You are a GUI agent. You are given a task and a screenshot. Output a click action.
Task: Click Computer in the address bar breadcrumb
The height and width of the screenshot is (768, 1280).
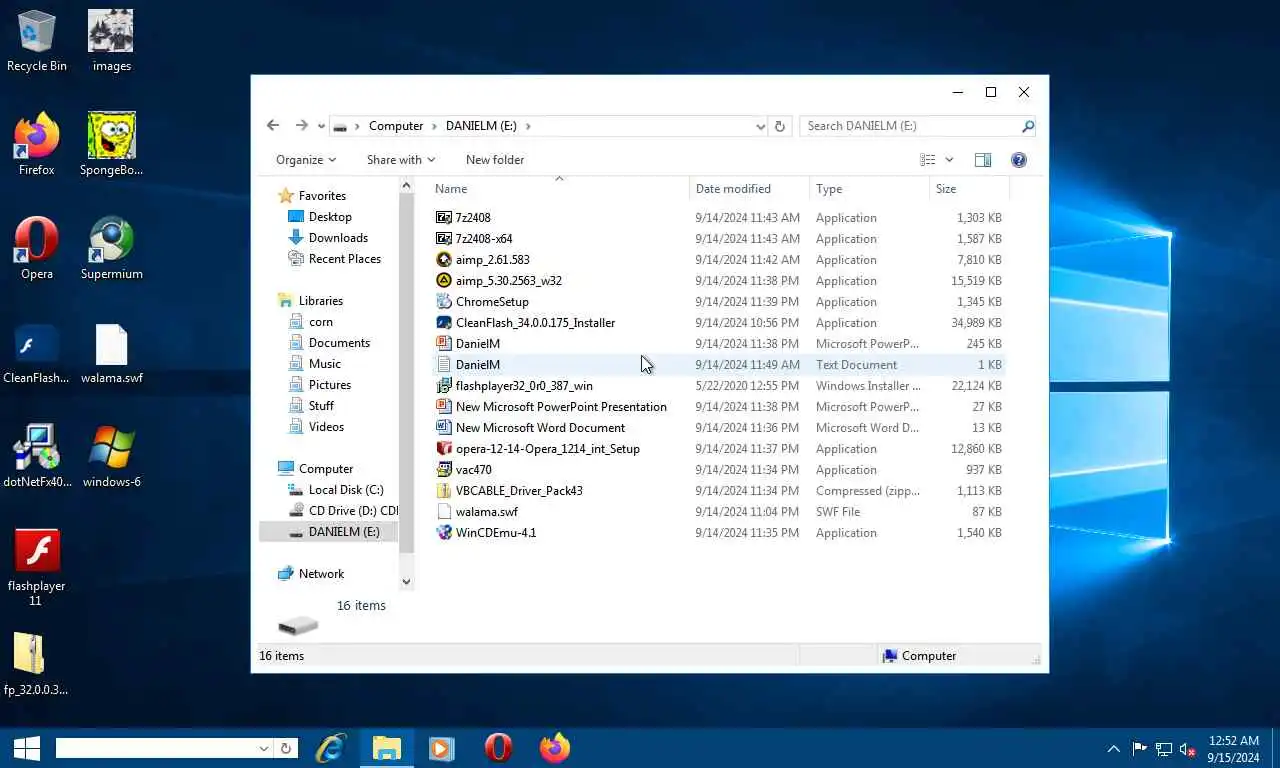coord(396,126)
